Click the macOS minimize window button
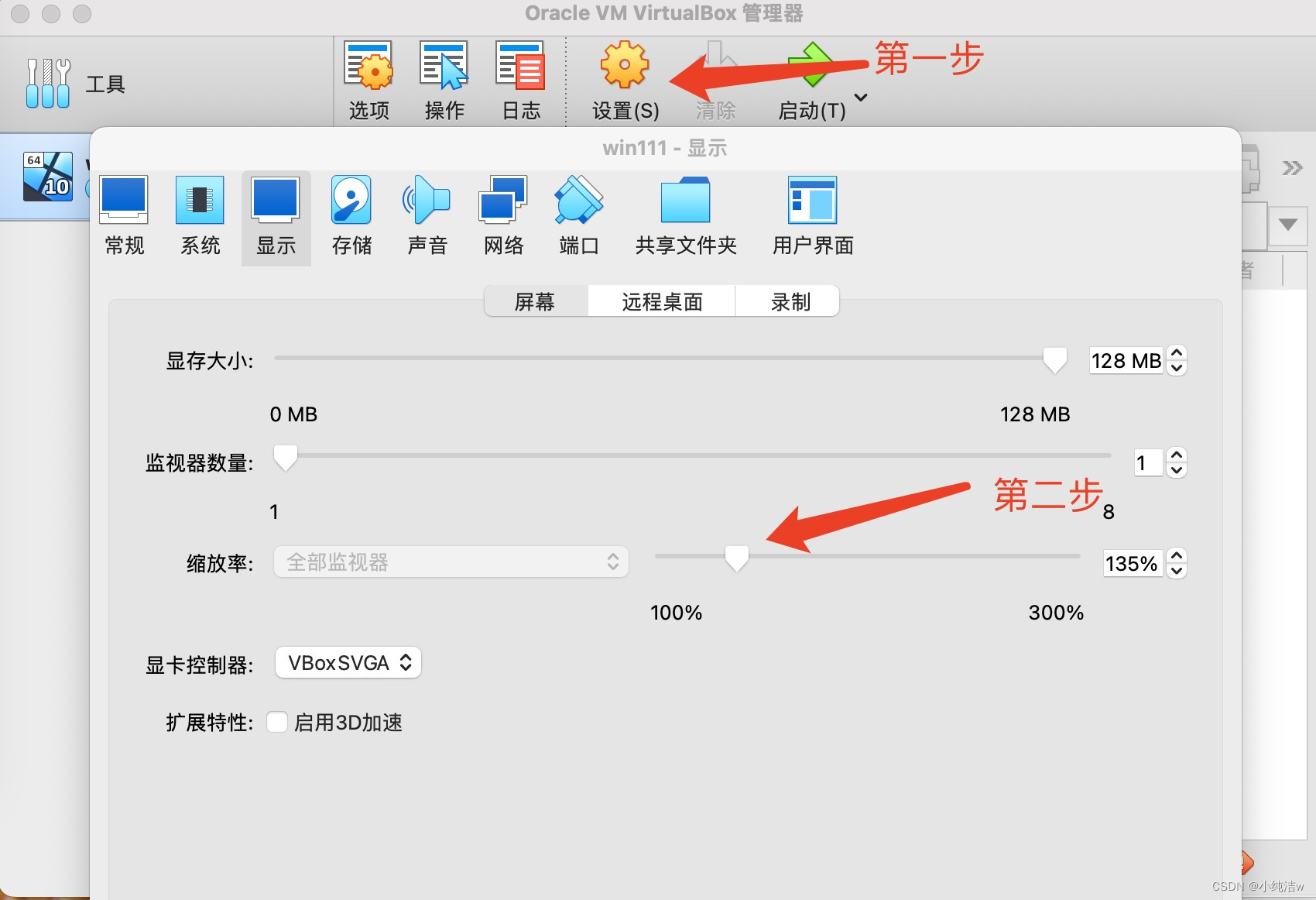The image size is (1316, 900). (x=51, y=13)
